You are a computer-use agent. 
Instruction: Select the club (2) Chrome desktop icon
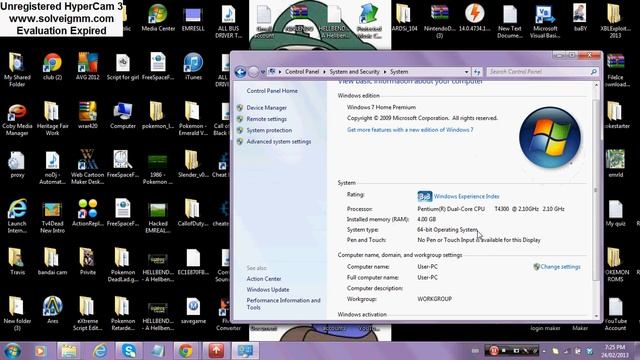tap(52, 67)
